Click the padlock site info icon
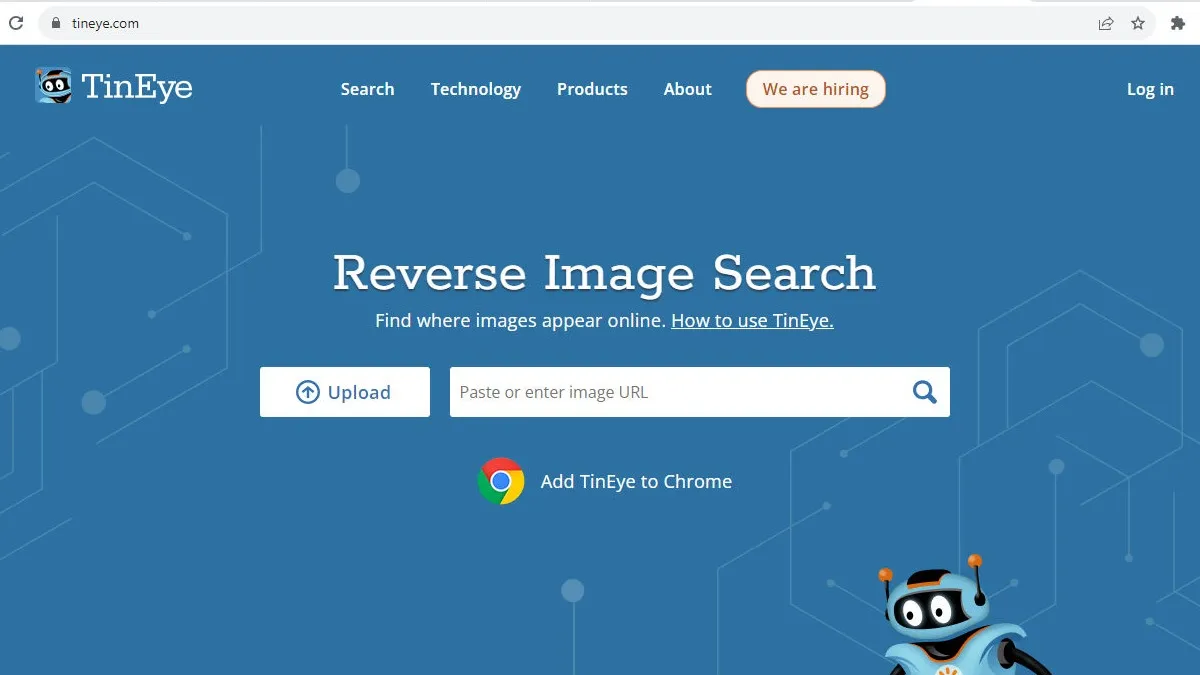Viewport: 1200px width, 675px height. 55,23
